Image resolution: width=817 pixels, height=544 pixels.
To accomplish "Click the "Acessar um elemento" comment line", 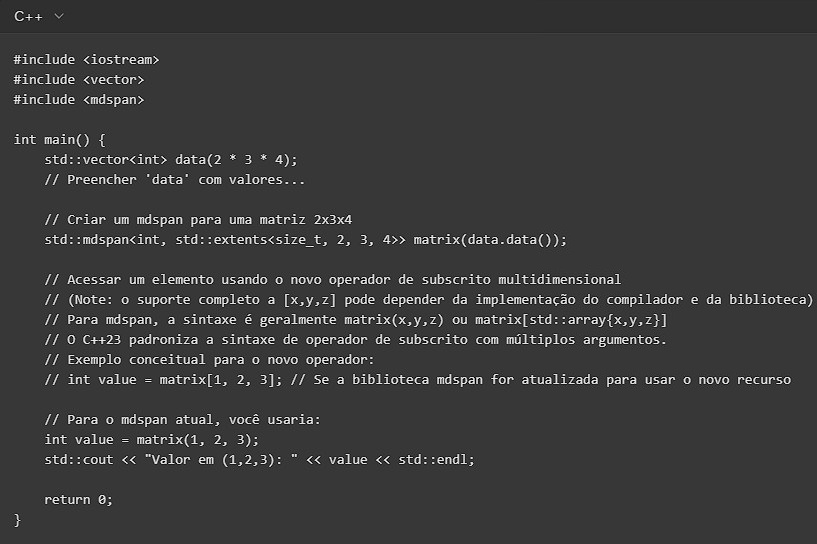I will click(333, 279).
